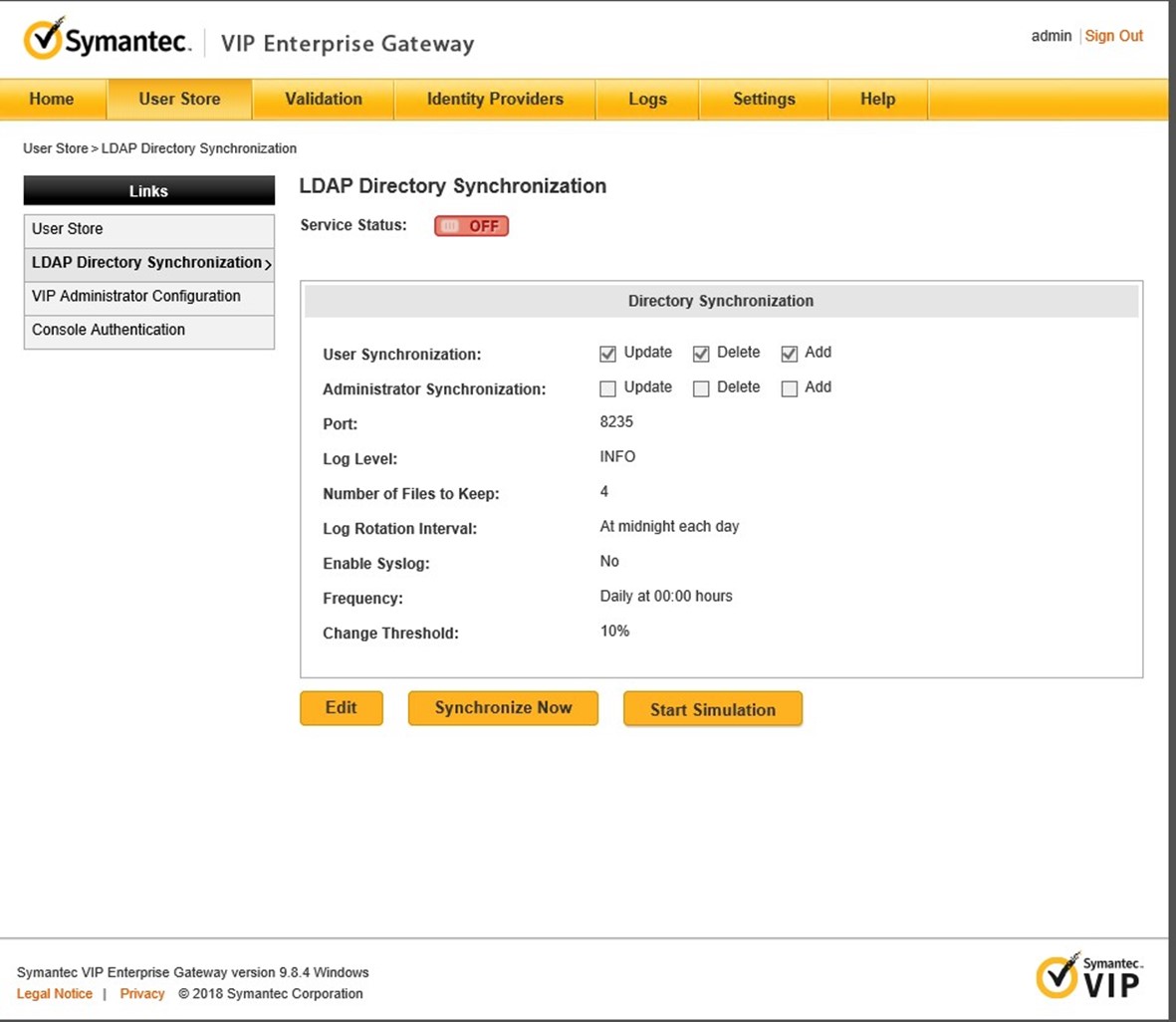Open the Privacy link in footer
The image size is (1176, 1022).
[x=141, y=993]
